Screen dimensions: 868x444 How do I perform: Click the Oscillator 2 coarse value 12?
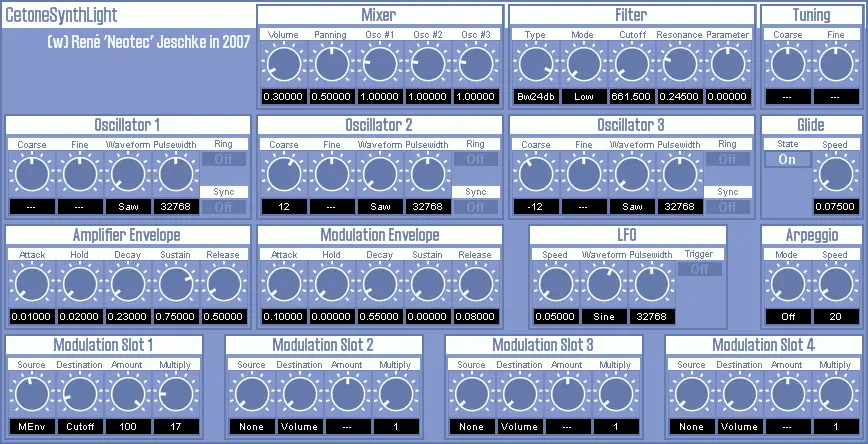(283, 206)
